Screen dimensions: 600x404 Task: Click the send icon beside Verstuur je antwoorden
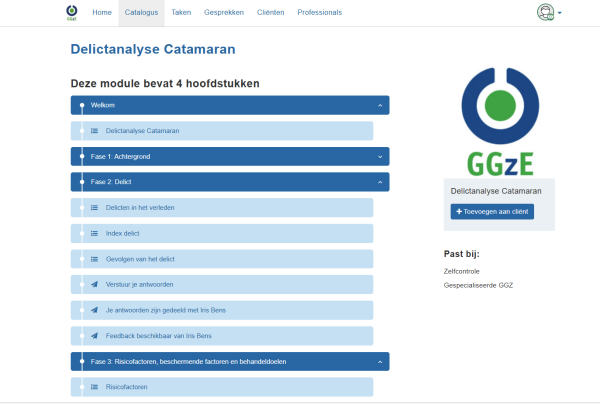[x=94, y=285]
